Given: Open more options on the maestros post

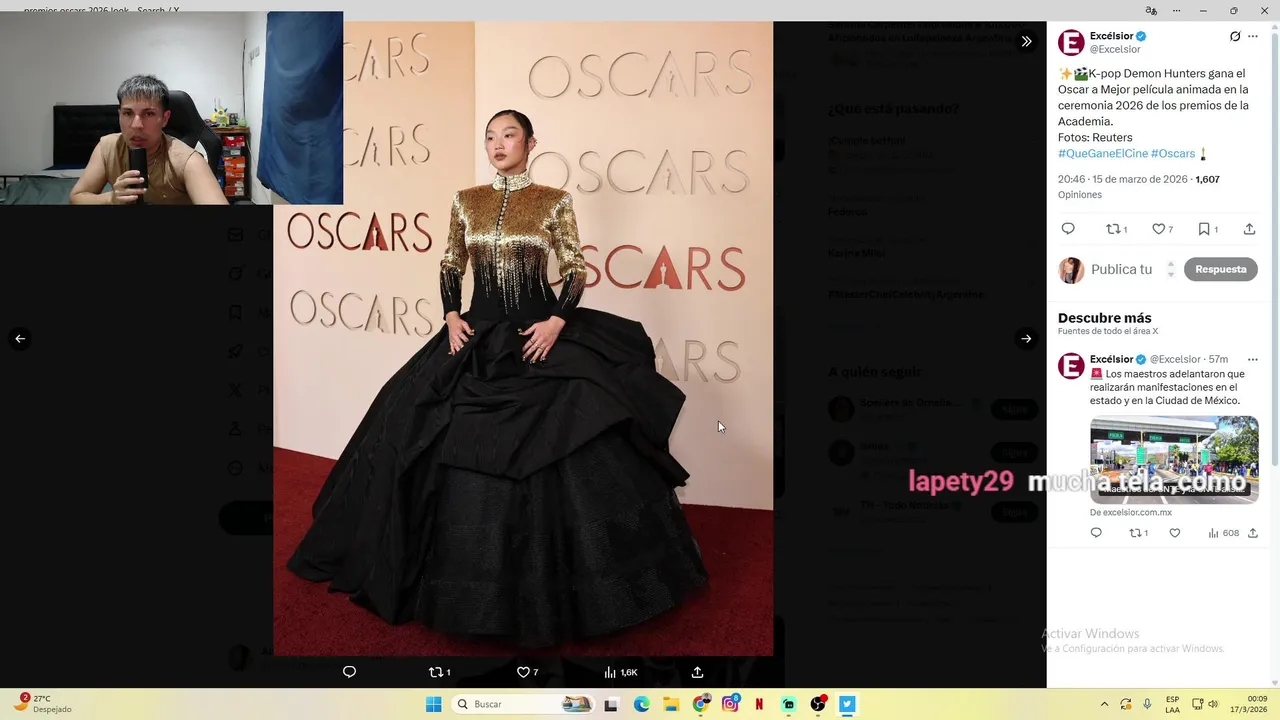Looking at the screenshot, I should point(1253,359).
